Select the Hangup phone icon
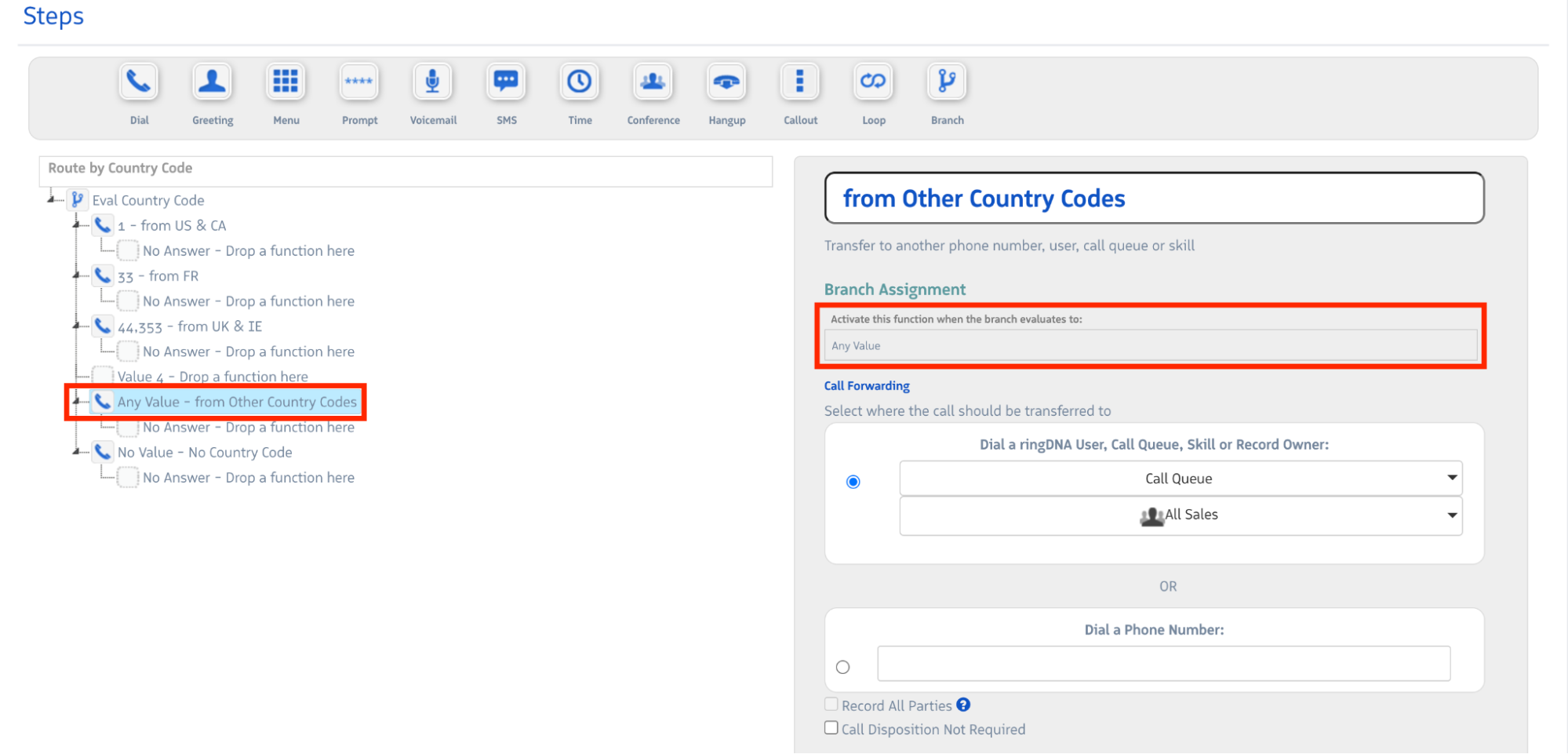 (726, 82)
